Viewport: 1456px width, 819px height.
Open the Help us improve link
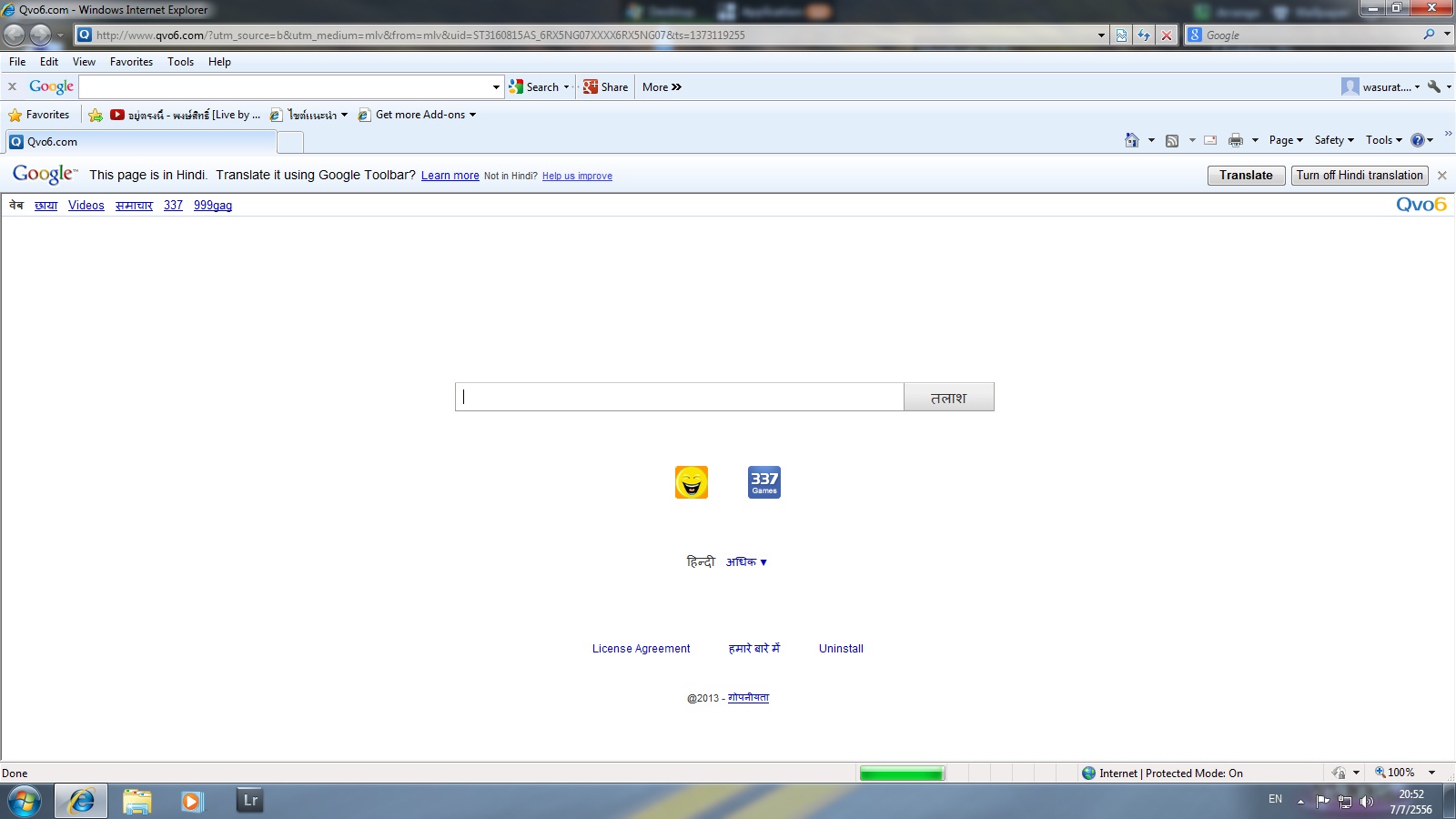click(x=577, y=177)
